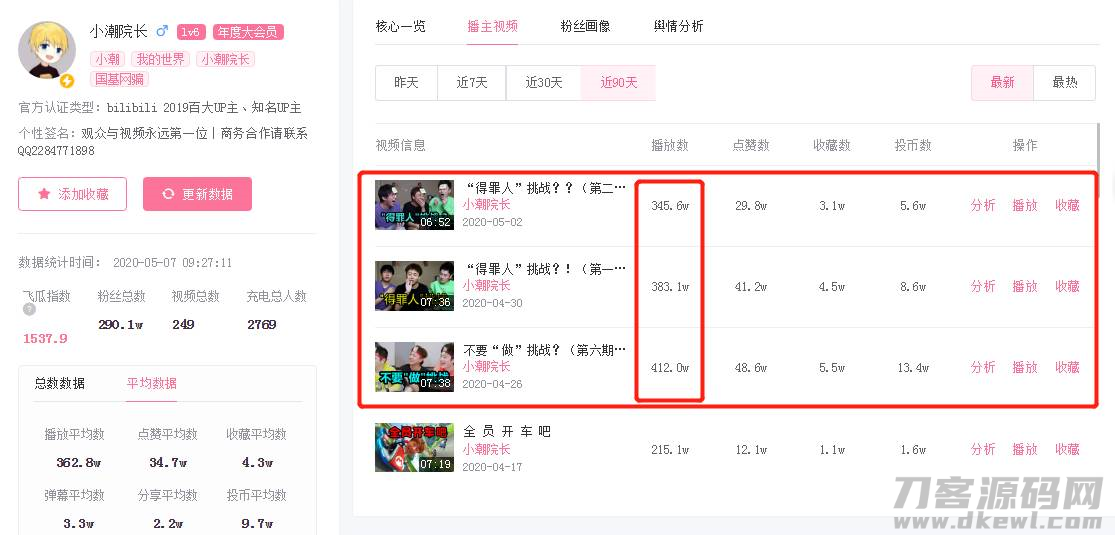Image resolution: width=1115 pixels, height=535 pixels.
Task: Switch to the 核心一览 tab
Action: click(400, 26)
